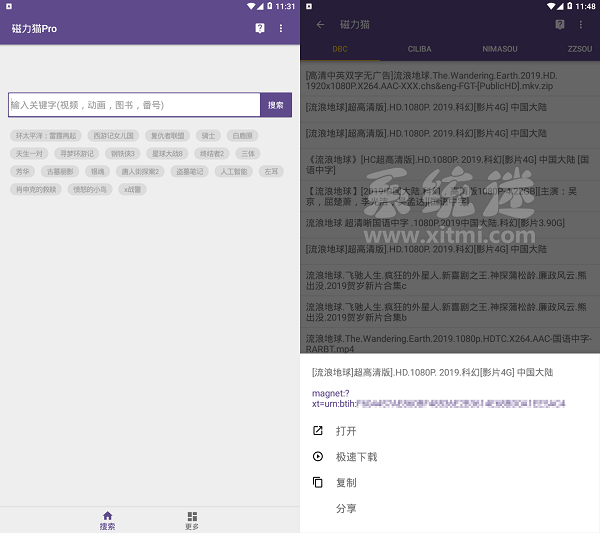Image resolution: width=600 pixels, height=533 pixels.
Task: Tap the 环太平洋：雷霆再起 suggestion chip
Action: [x=46, y=136]
